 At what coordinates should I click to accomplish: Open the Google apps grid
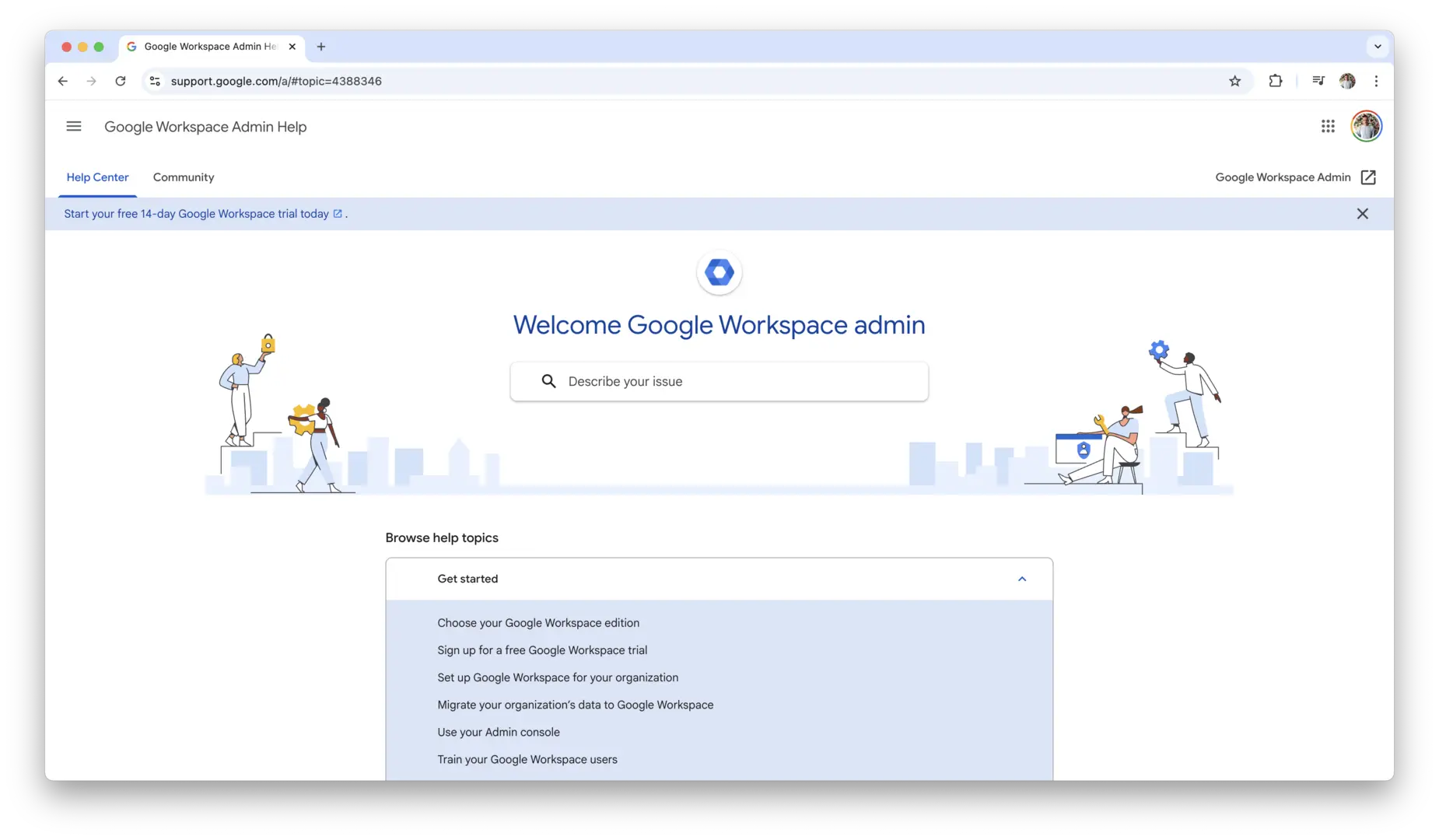point(1328,126)
